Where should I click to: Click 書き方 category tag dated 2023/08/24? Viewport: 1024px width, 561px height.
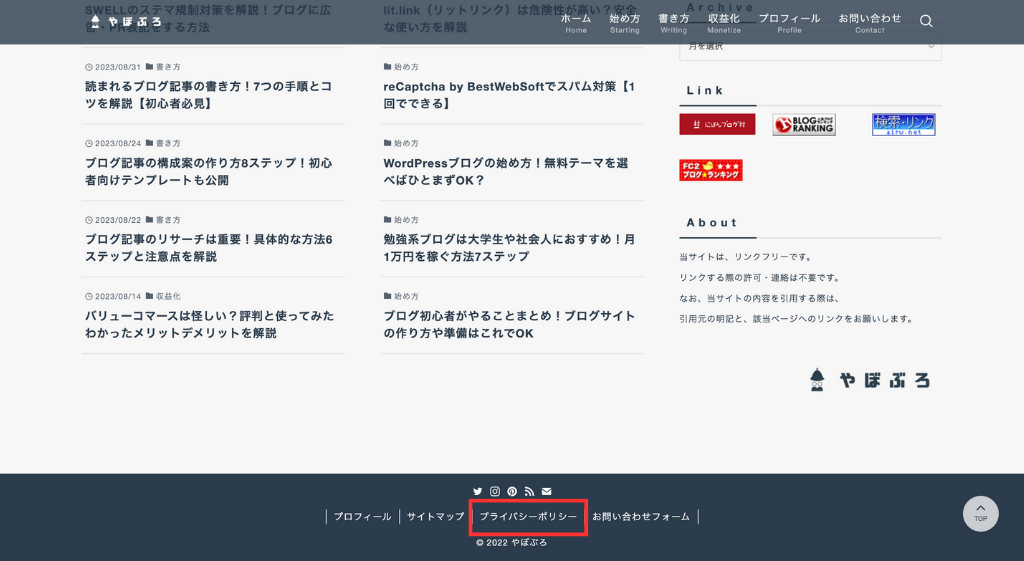tap(163, 143)
